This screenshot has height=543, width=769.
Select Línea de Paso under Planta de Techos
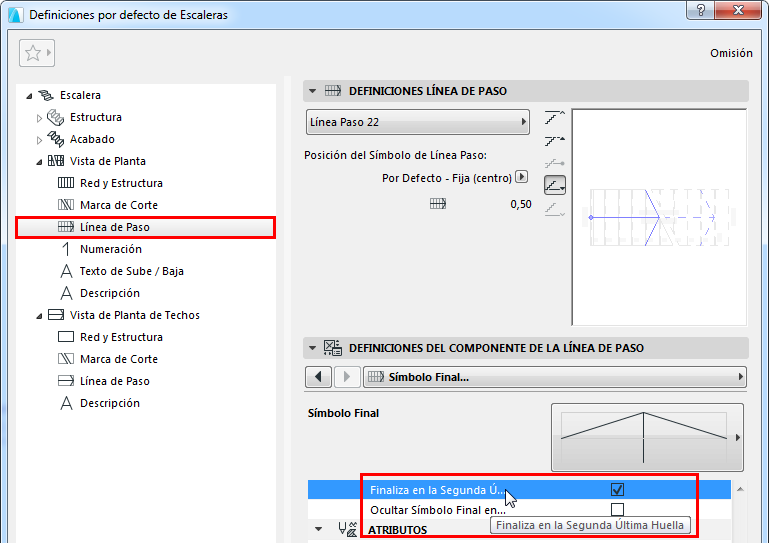115,381
